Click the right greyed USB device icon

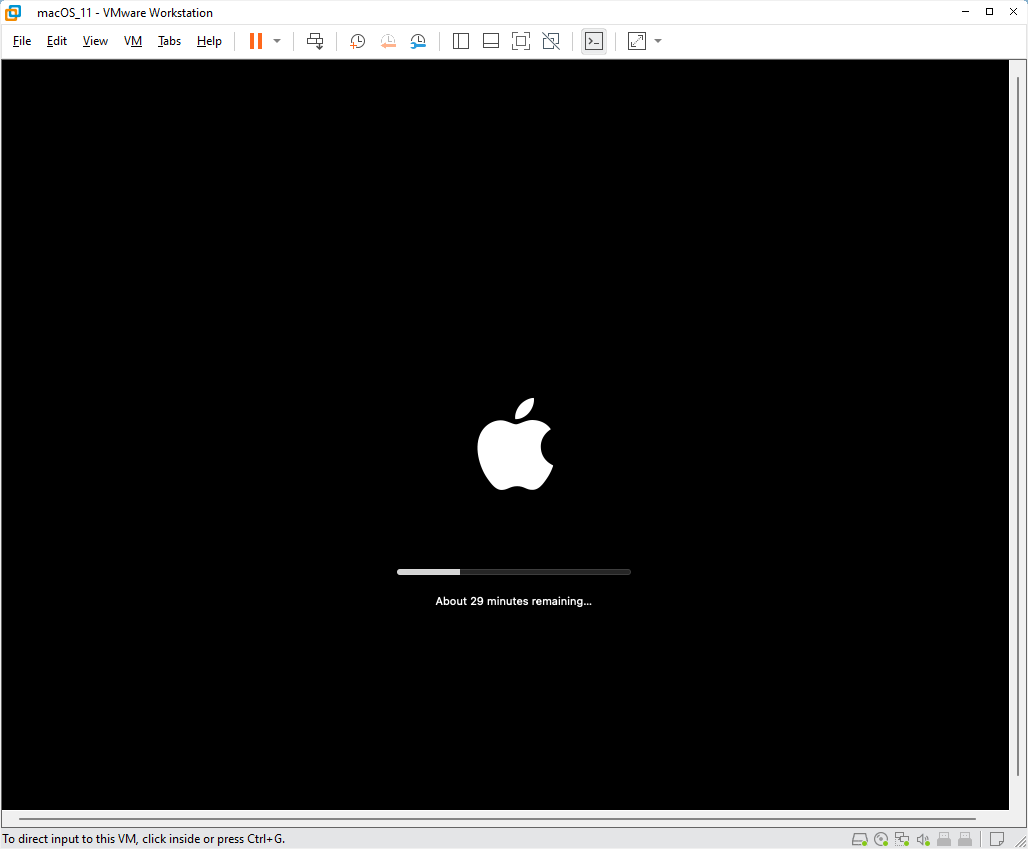(965, 839)
